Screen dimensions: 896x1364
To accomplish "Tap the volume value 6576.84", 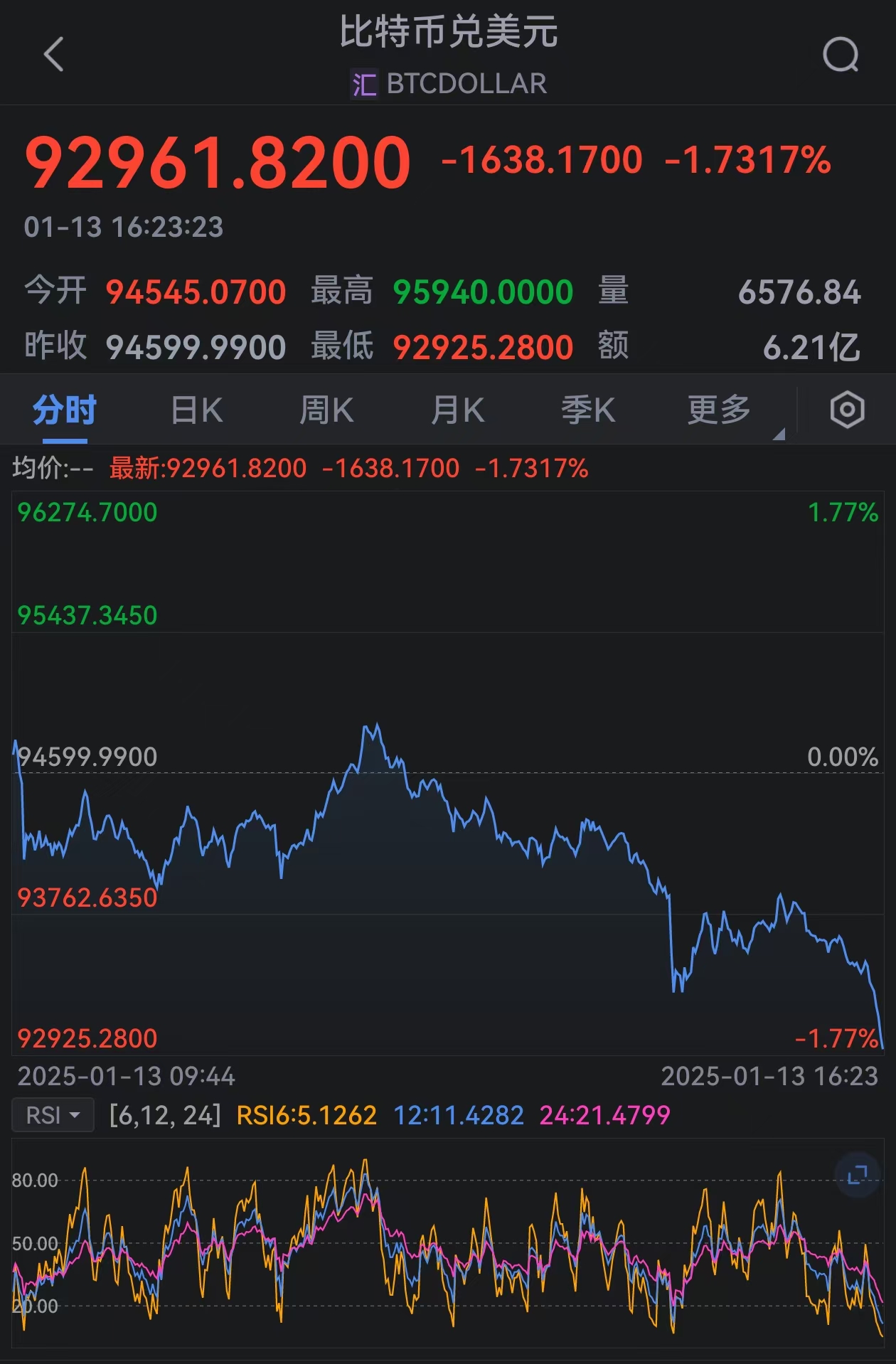I will (799, 292).
